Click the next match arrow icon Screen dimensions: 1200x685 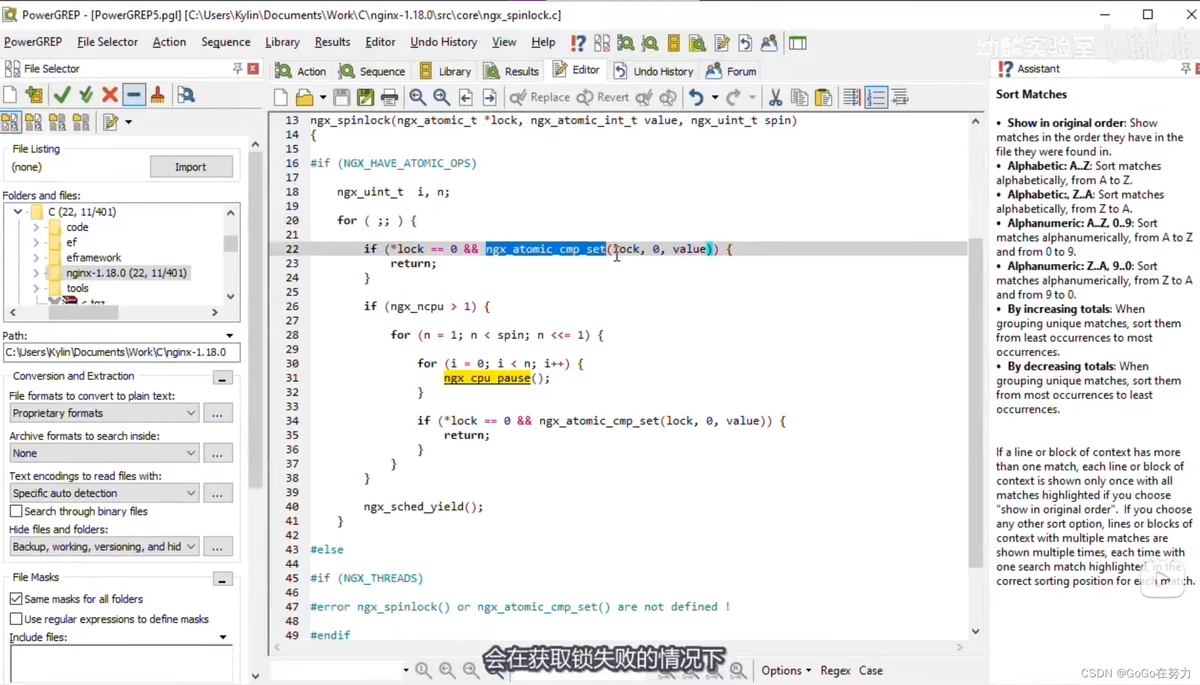click(490, 97)
